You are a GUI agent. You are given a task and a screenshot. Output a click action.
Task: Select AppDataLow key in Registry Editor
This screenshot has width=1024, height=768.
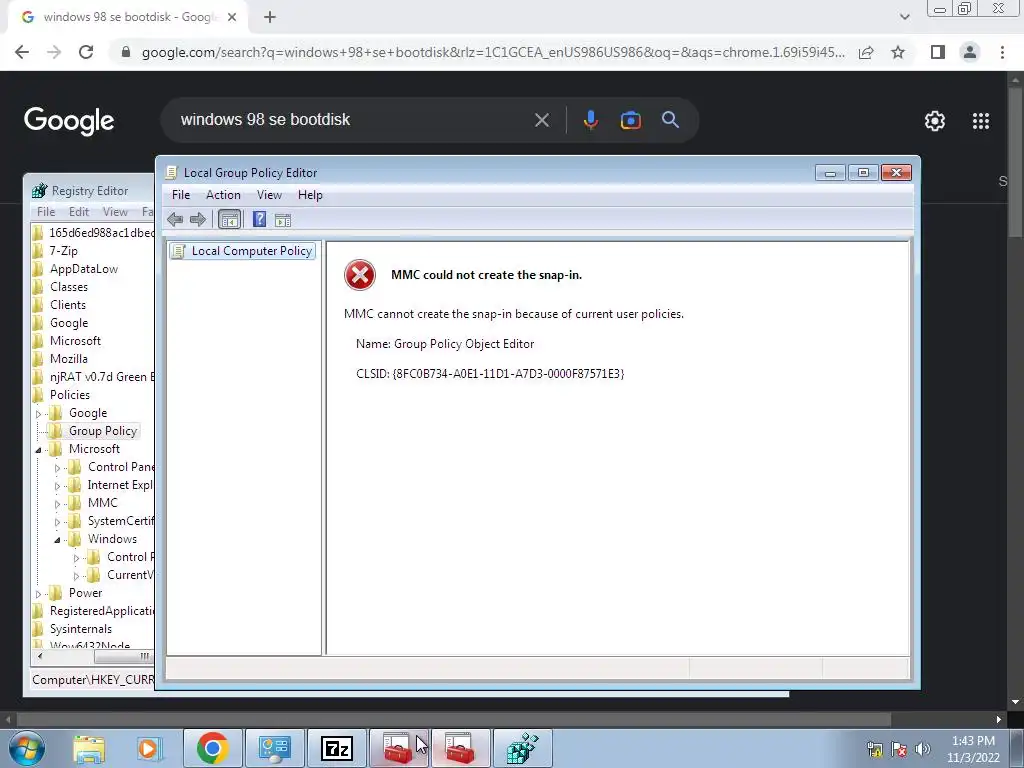(x=84, y=269)
